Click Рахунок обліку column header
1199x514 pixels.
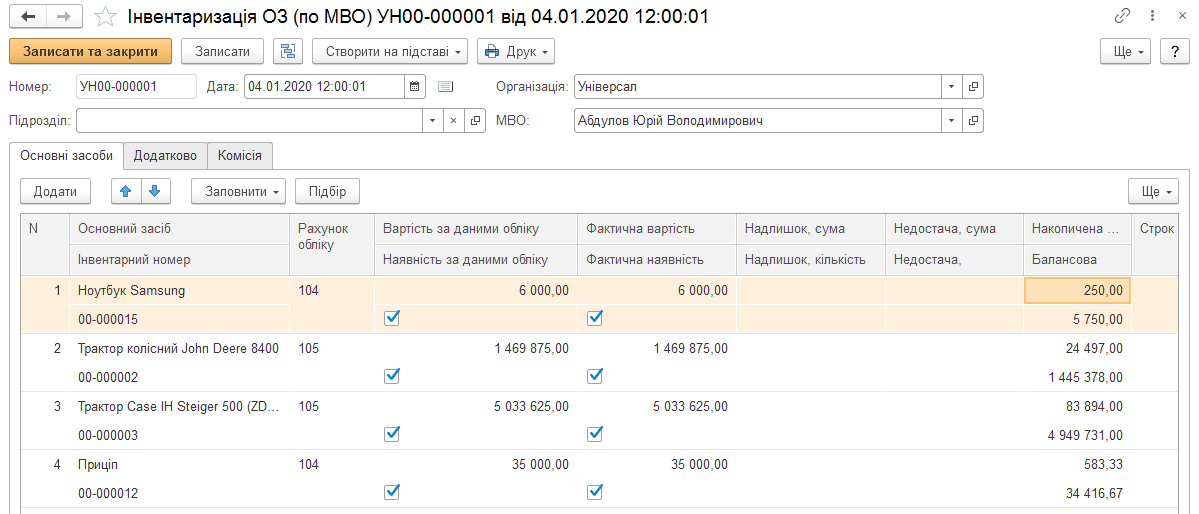[332, 244]
